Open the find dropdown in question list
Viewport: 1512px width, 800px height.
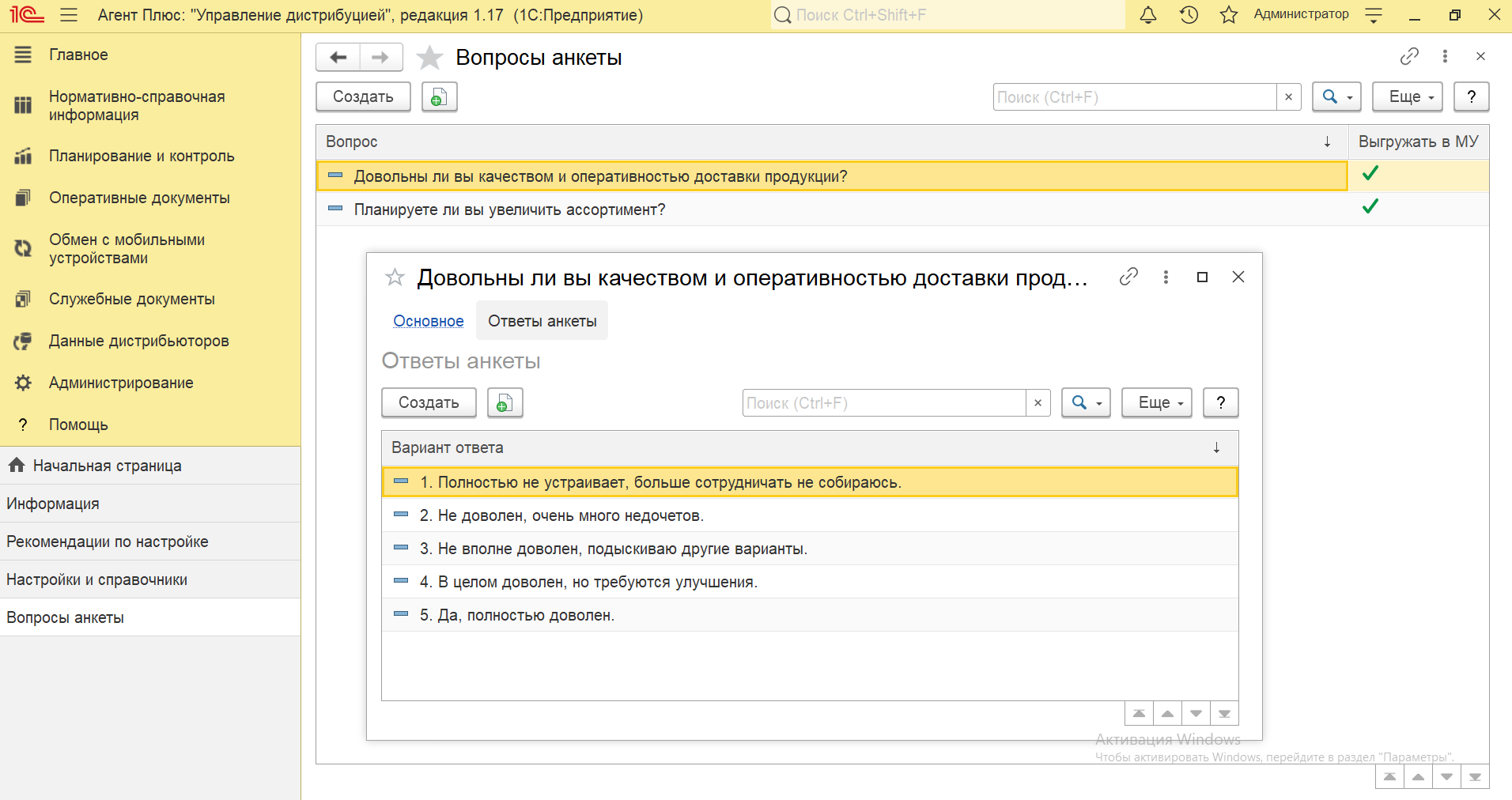[x=1336, y=96]
